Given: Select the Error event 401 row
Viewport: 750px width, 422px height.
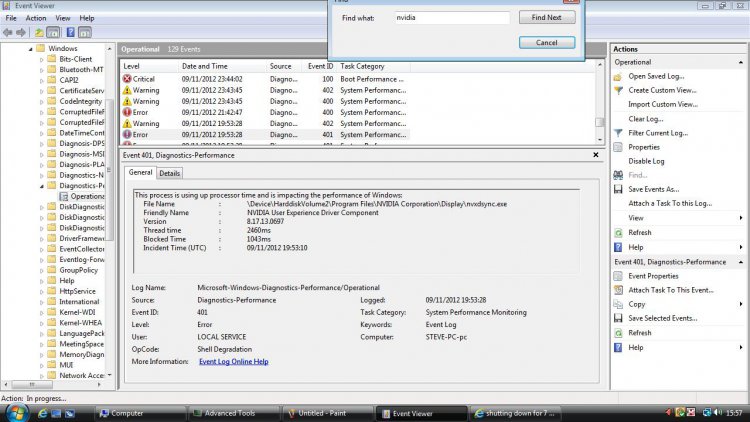Looking at the screenshot, I should tap(265, 134).
